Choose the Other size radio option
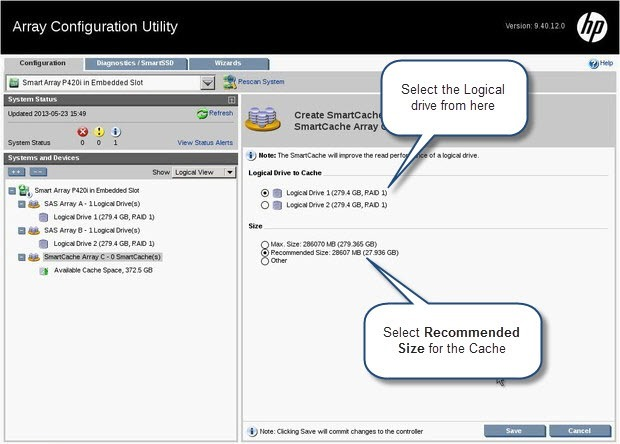Screen dimensions: 620x444 [x=265, y=261]
